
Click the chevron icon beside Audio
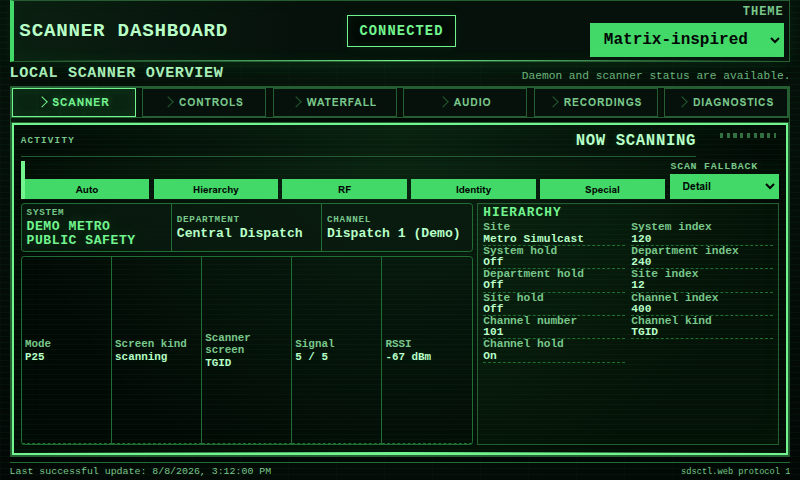445,102
